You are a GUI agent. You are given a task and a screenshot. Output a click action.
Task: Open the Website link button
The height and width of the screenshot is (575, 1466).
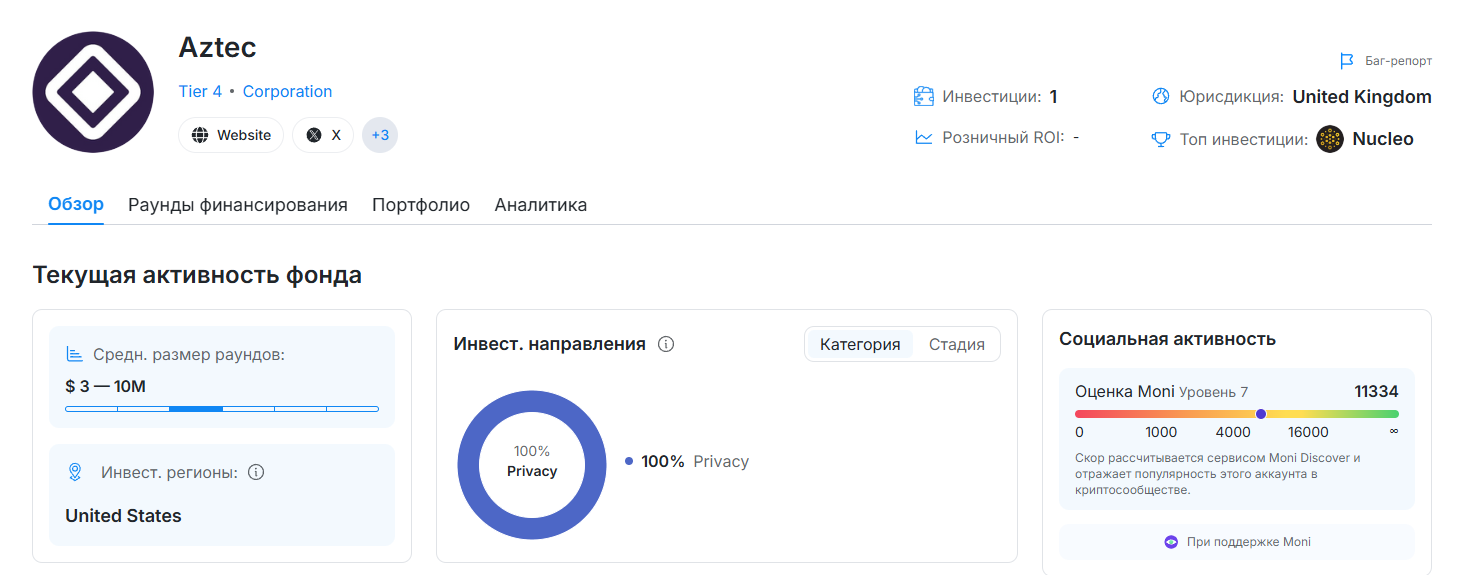pyautogui.click(x=231, y=135)
